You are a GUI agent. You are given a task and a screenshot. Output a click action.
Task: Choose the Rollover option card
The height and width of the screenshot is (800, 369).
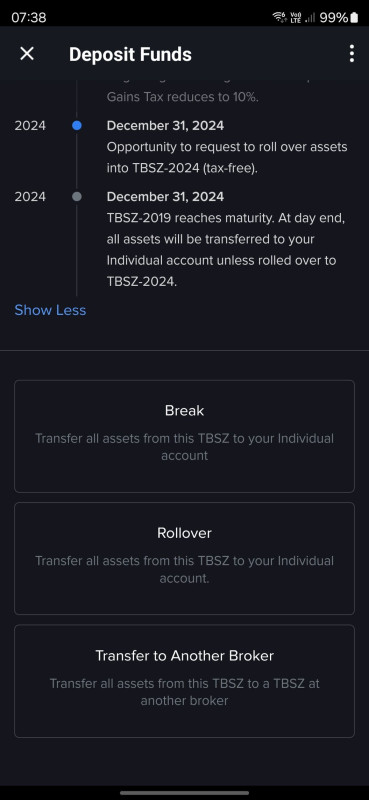[184, 559]
